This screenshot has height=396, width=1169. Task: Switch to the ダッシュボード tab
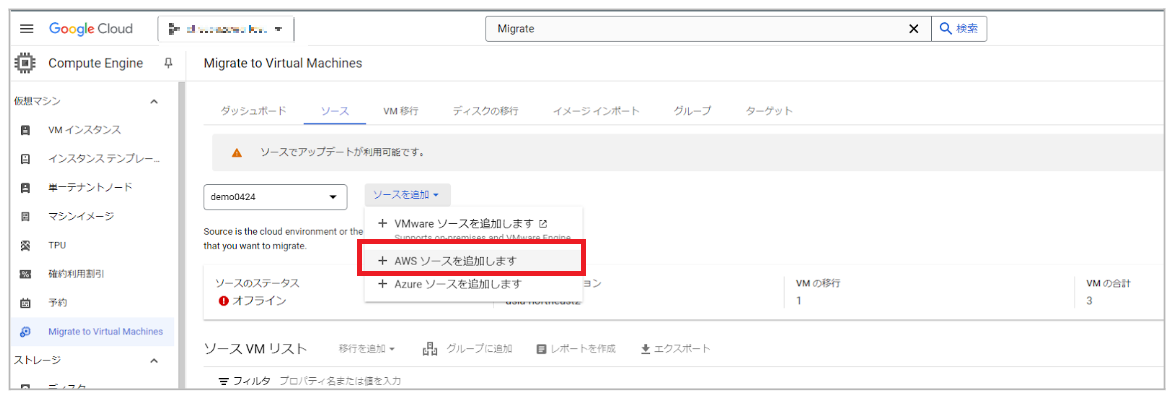(x=253, y=111)
